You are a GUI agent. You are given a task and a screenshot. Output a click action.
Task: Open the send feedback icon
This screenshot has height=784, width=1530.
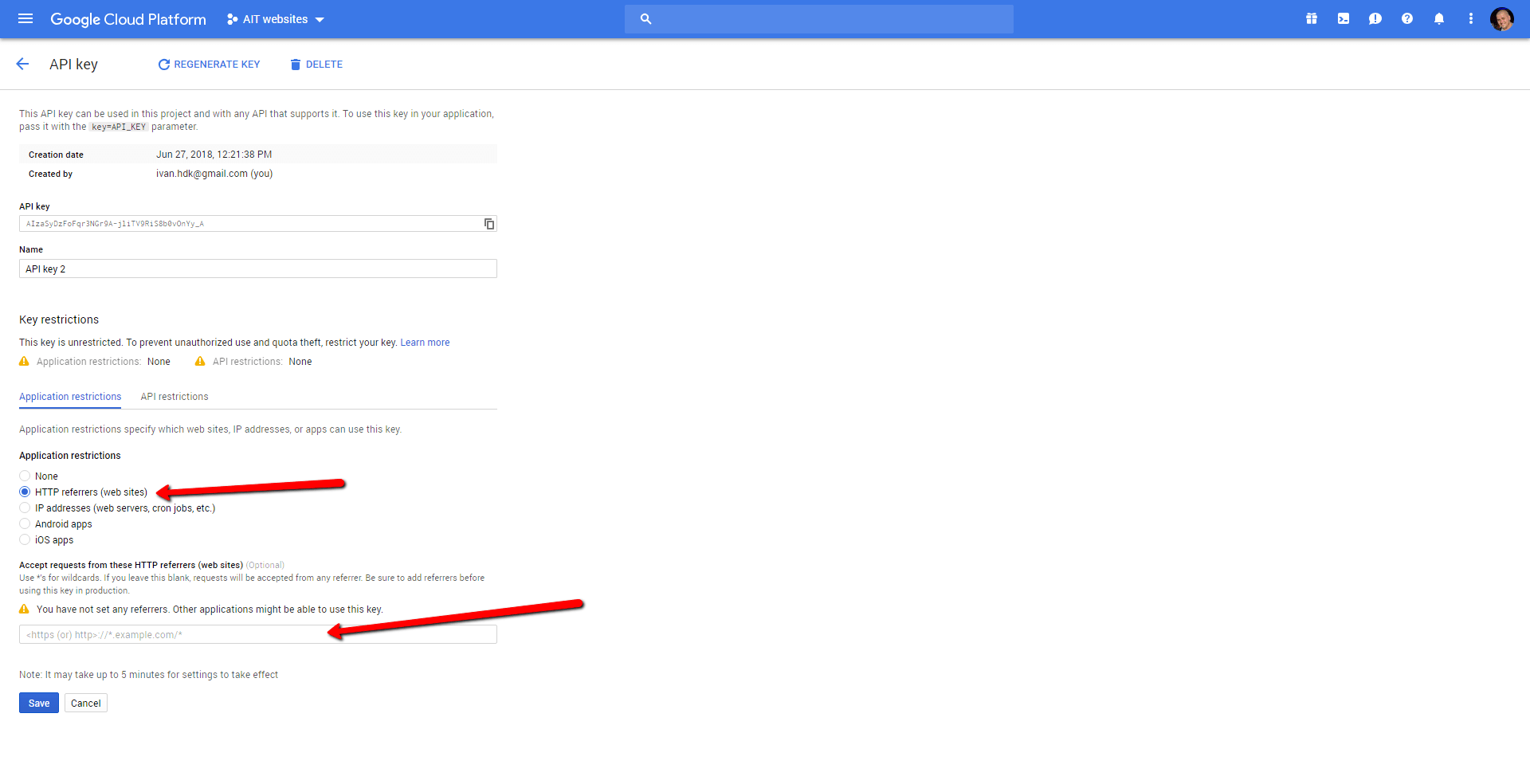pos(1375,19)
